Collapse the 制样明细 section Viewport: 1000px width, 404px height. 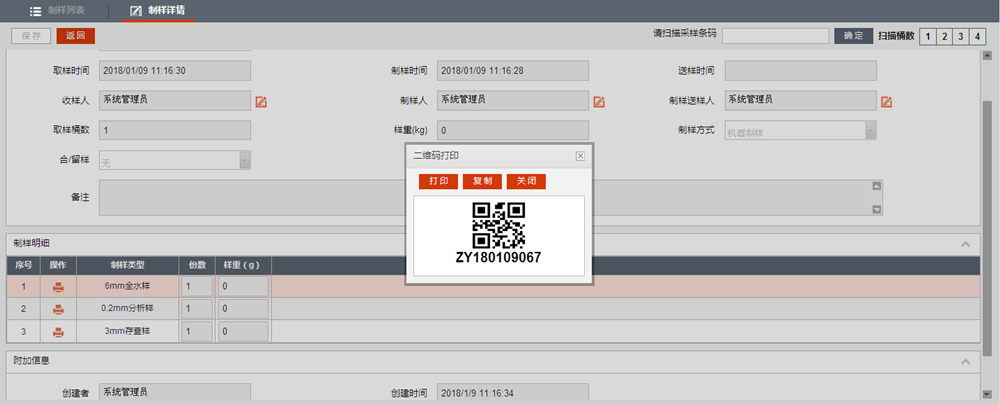click(x=965, y=243)
